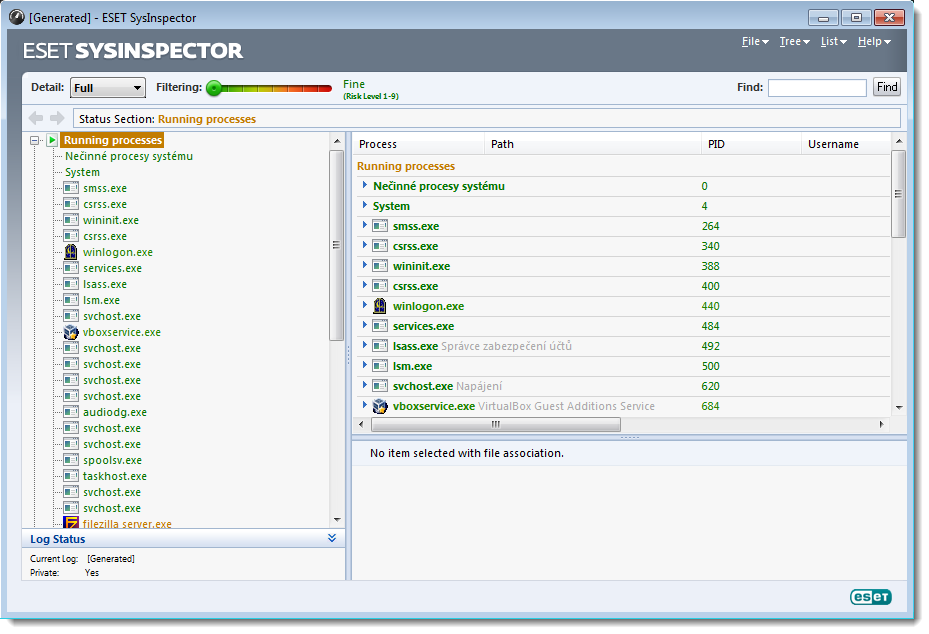Viewport: 929px width, 634px height.
Task: Click lsass.exe icon in process table
Action: point(380,346)
